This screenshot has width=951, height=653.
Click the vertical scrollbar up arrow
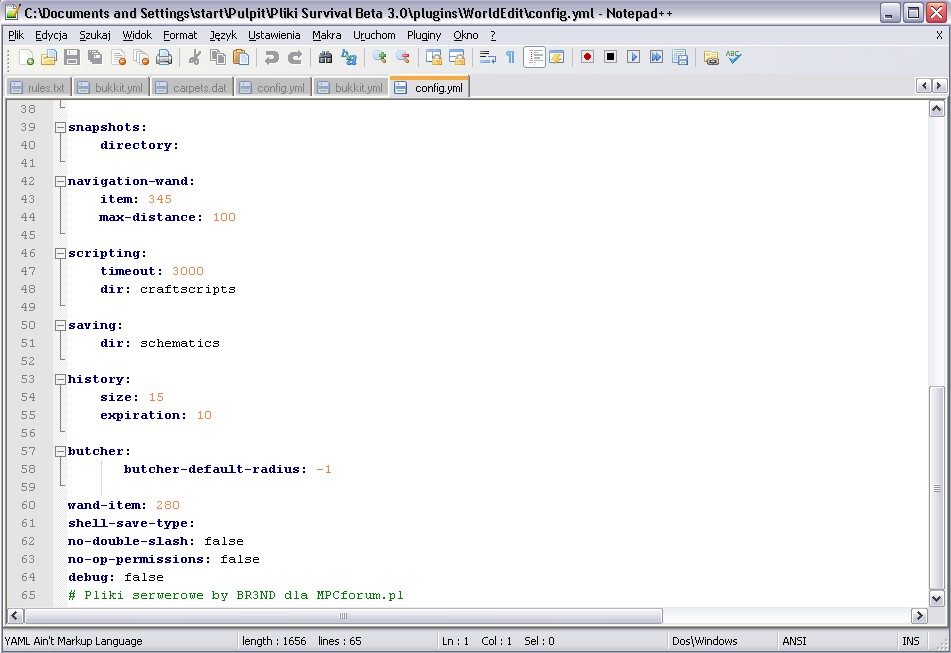[936, 109]
